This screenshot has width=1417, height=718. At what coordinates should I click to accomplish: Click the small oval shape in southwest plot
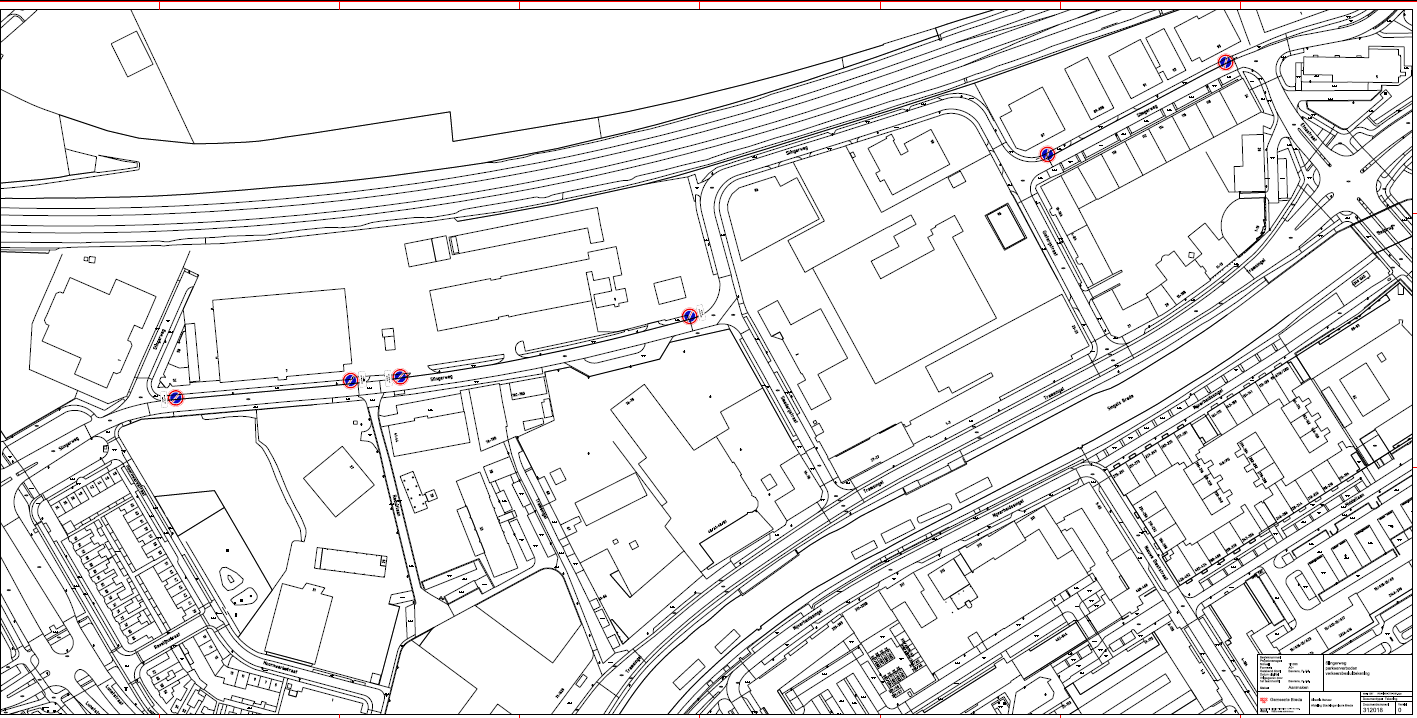(231, 578)
